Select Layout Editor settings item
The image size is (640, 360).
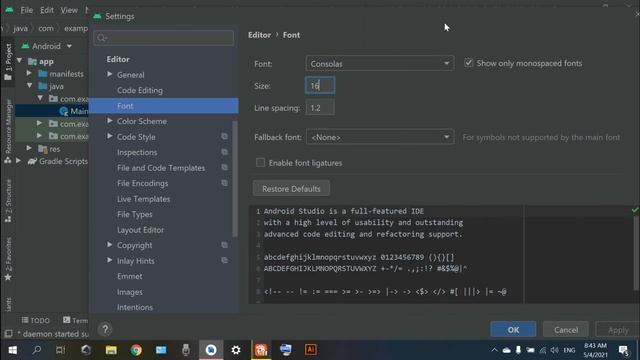click(140, 230)
